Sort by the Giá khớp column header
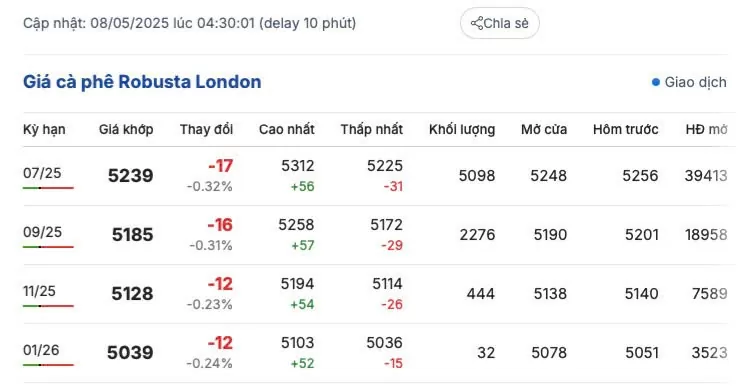This screenshot has height=389, width=748. pos(126,129)
